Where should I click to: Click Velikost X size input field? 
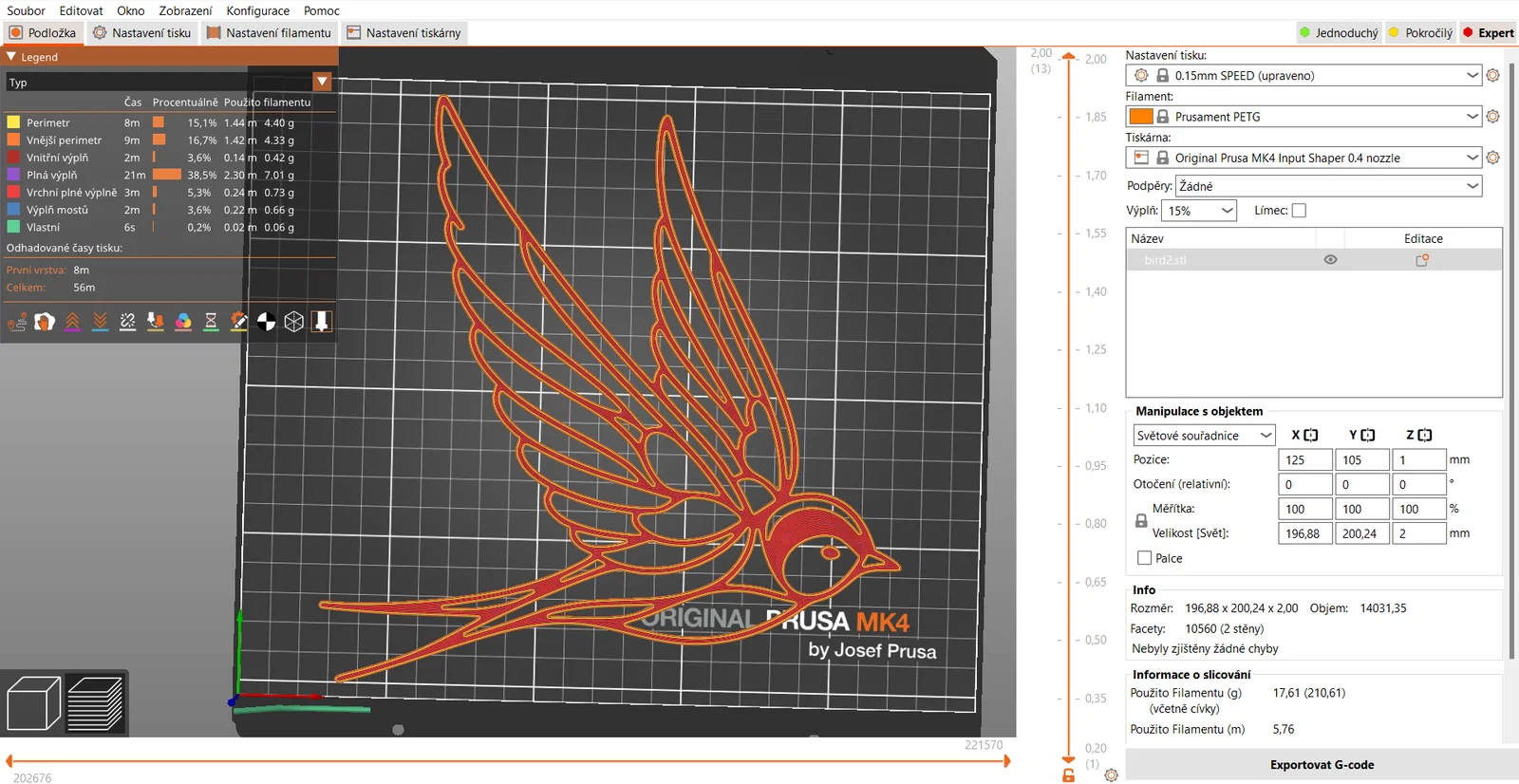(x=1305, y=534)
